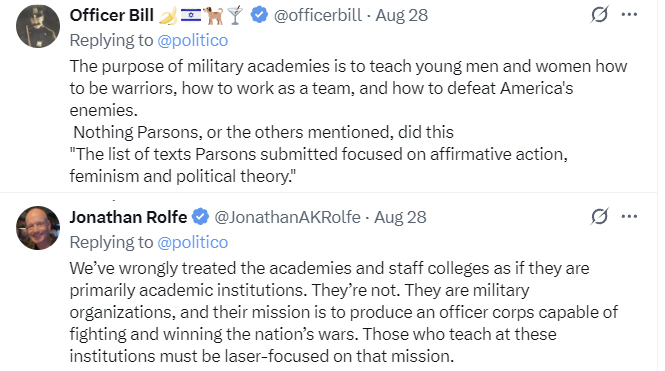This screenshot has width=665, height=371.
Task: Open the @officerbill handle link
Action: pyautogui.click(x=318, y=15)
